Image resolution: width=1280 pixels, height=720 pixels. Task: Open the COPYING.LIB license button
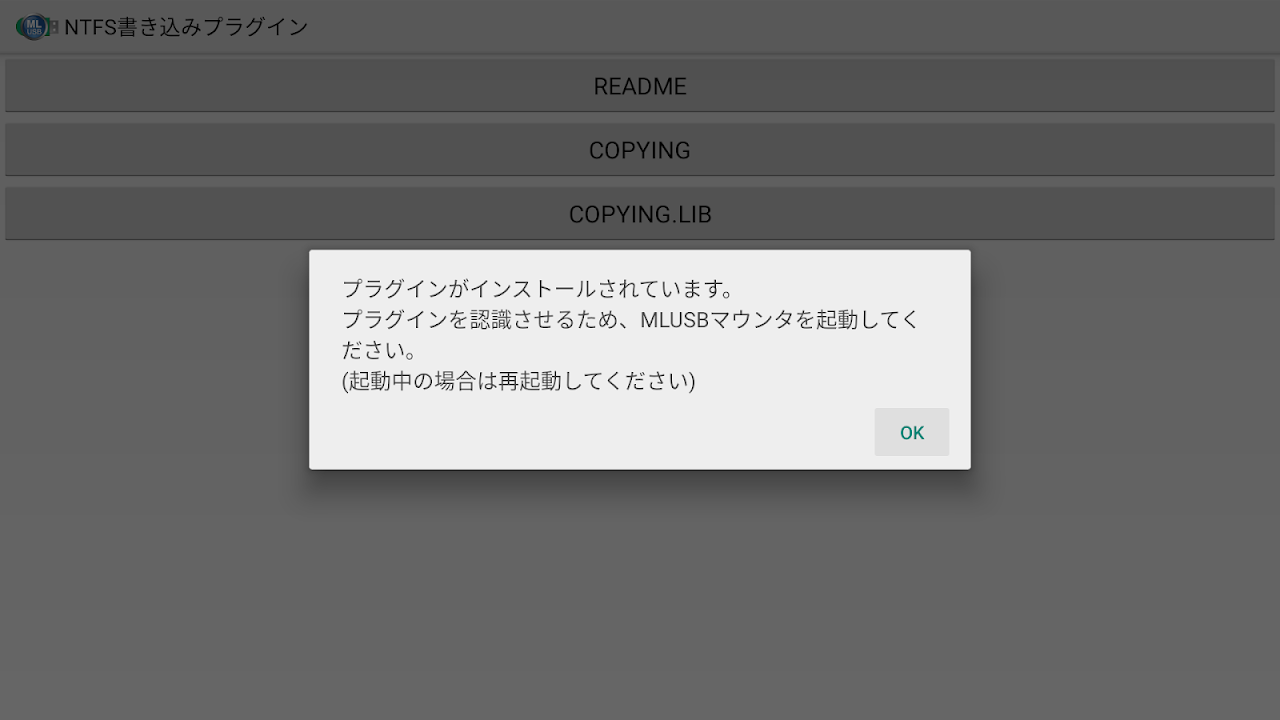pos(640,214)
